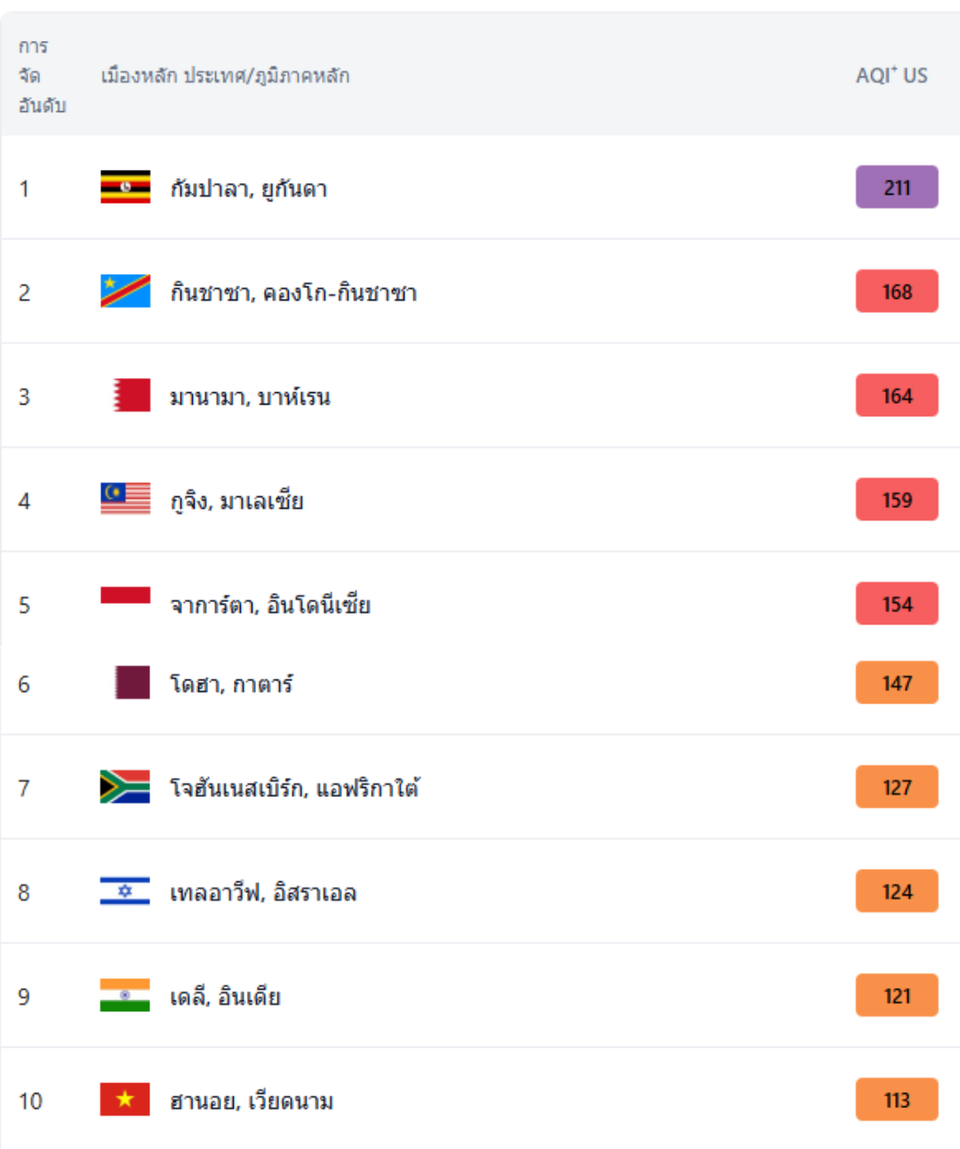Open the กินชาซา, คองโก-กินชาซา link

(x=293, y=293)
